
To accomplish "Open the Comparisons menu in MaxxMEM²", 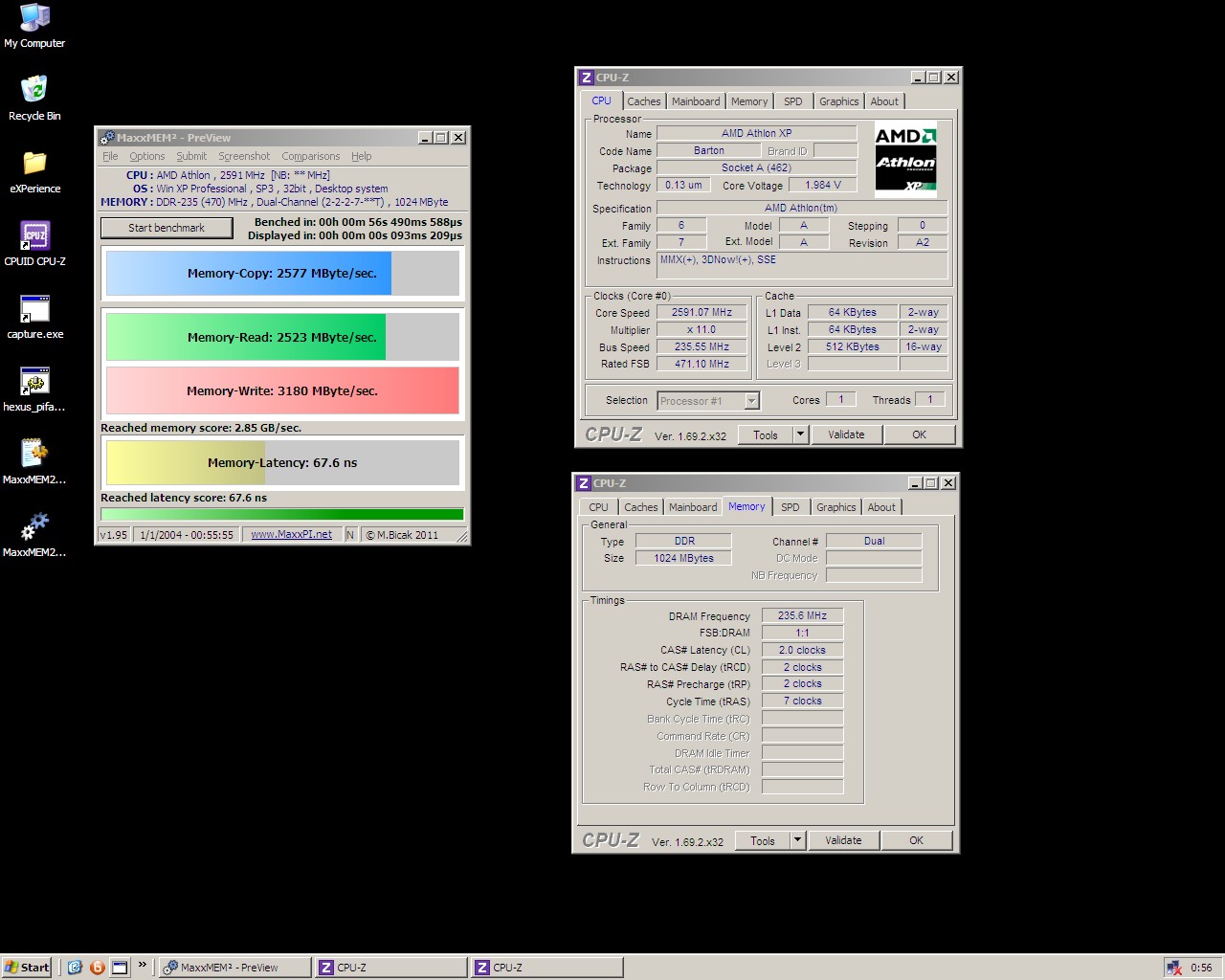I will click(310, 156).
